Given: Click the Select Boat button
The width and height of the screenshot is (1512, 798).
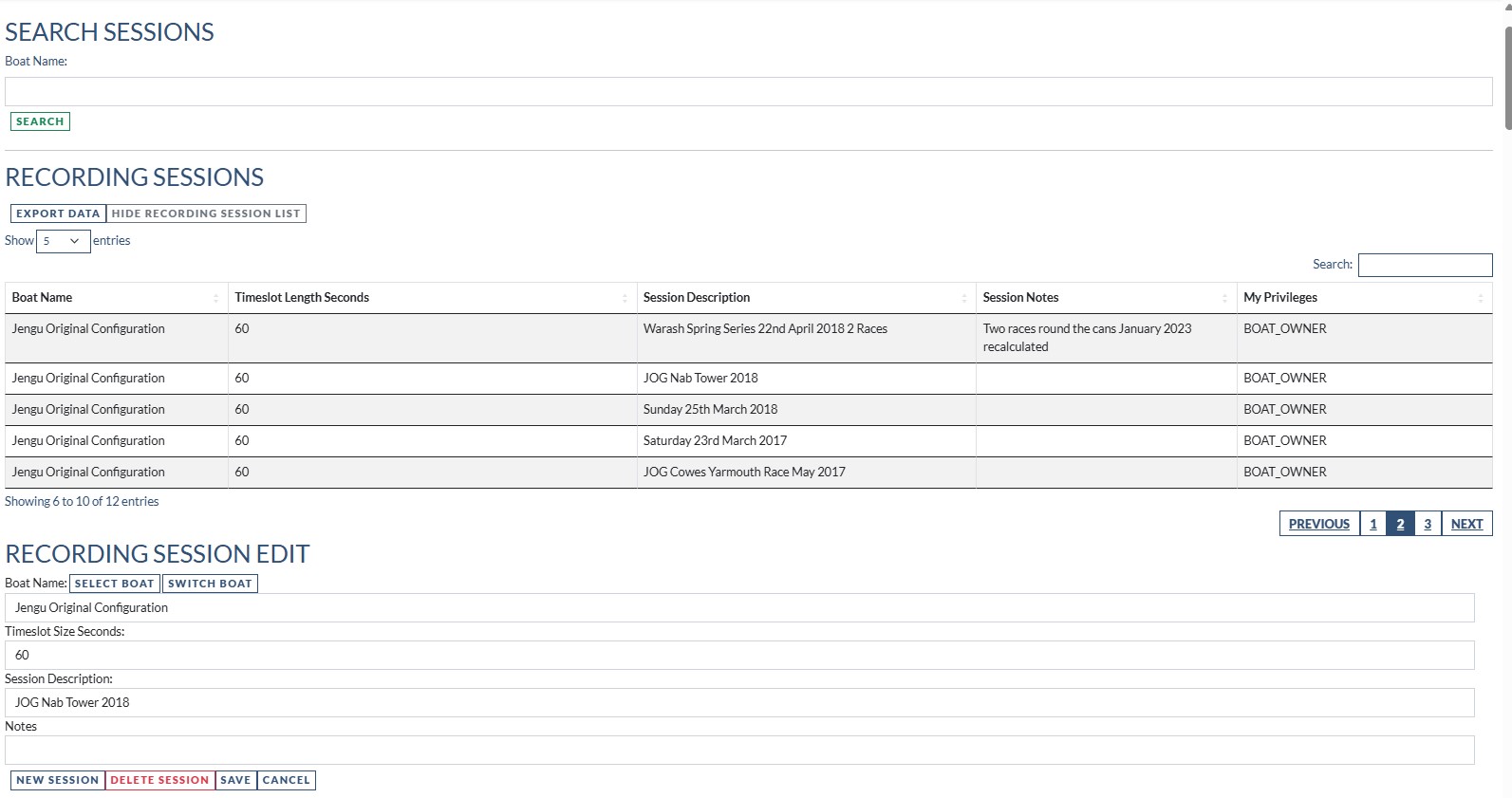Looking at the screenshot, I should pos(114,584).
